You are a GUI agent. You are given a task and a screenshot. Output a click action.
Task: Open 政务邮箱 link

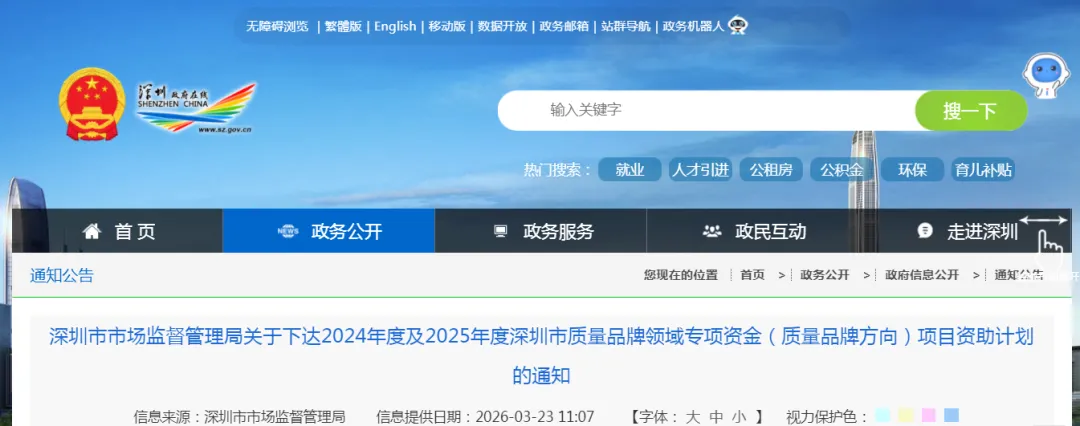point(564,26)
